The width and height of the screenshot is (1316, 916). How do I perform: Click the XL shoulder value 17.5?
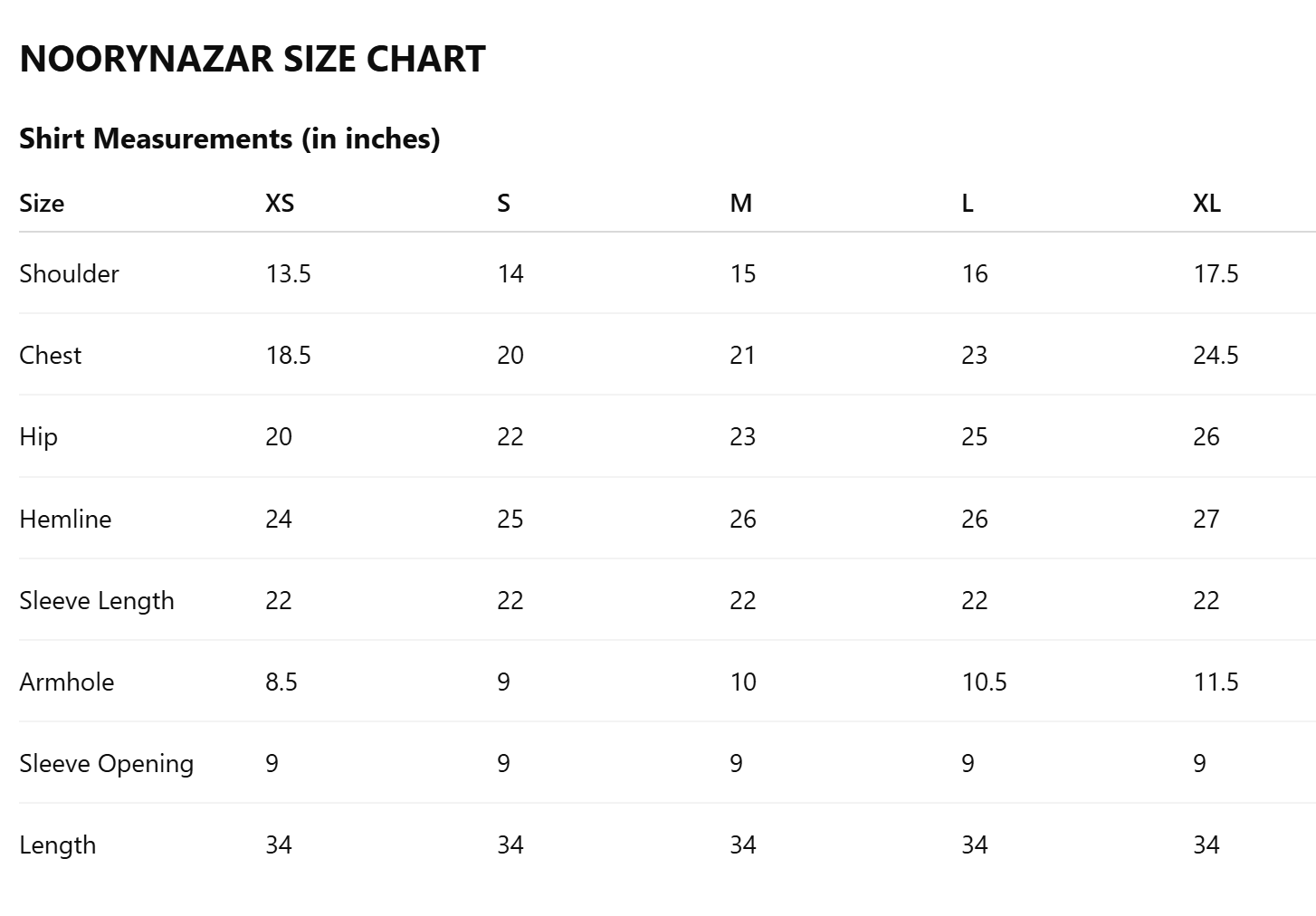coord(1216,273)
